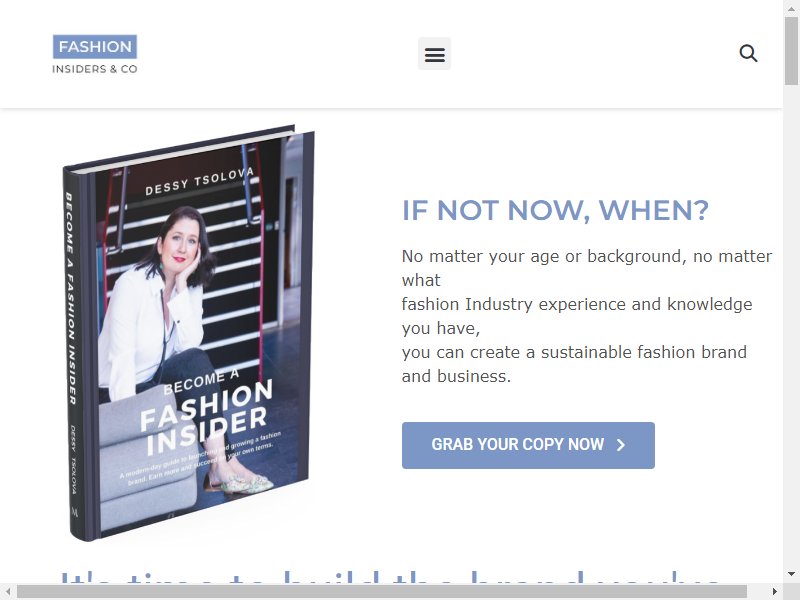
Task: Select the 'IF NOT NOW, WHEN?' heading
Action: tap(555, 210)
